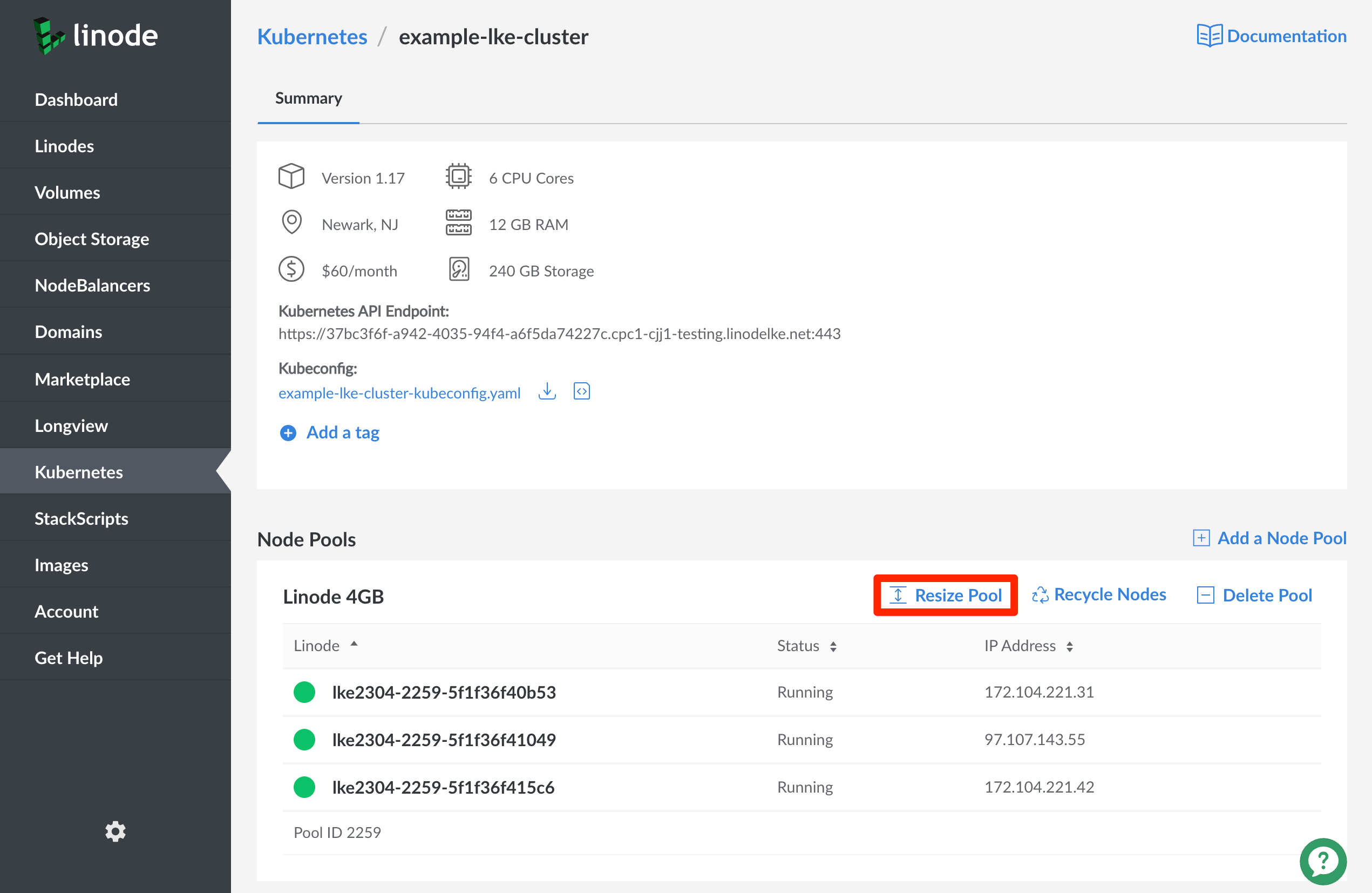Screen dimensions: 1372x893
Task: Go to Object Storage in sidebar
Action: pos(92,239)
